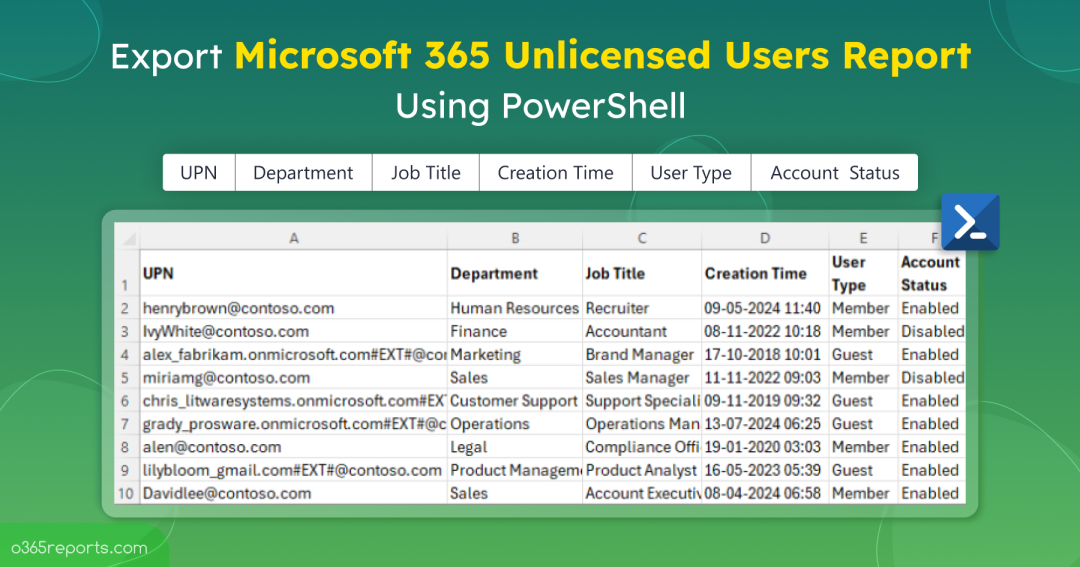Select column C header

pos(642,238)
